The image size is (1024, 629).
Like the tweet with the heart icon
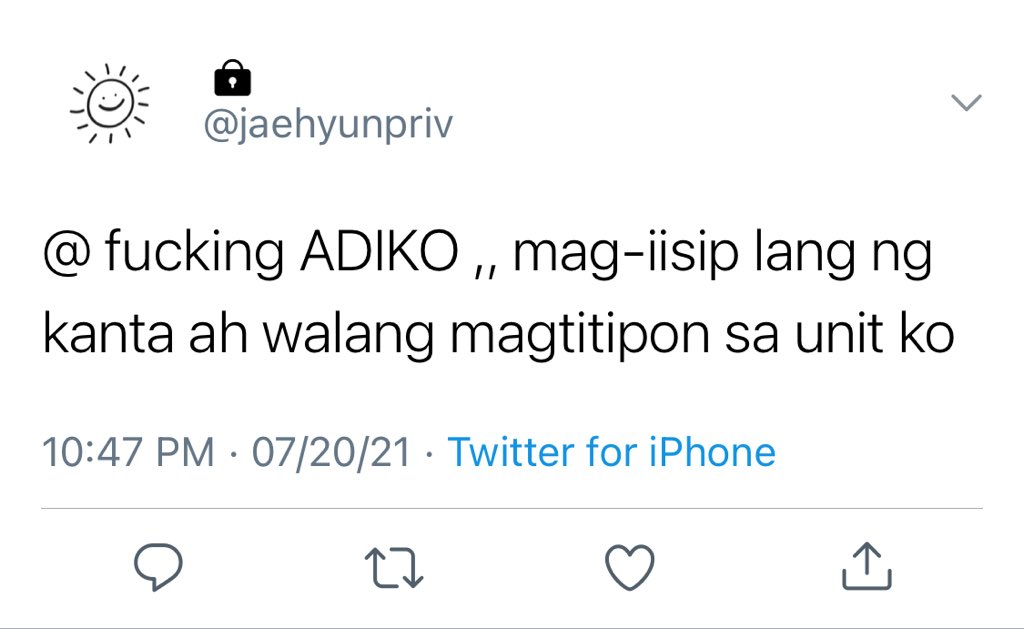coord(630,567)
